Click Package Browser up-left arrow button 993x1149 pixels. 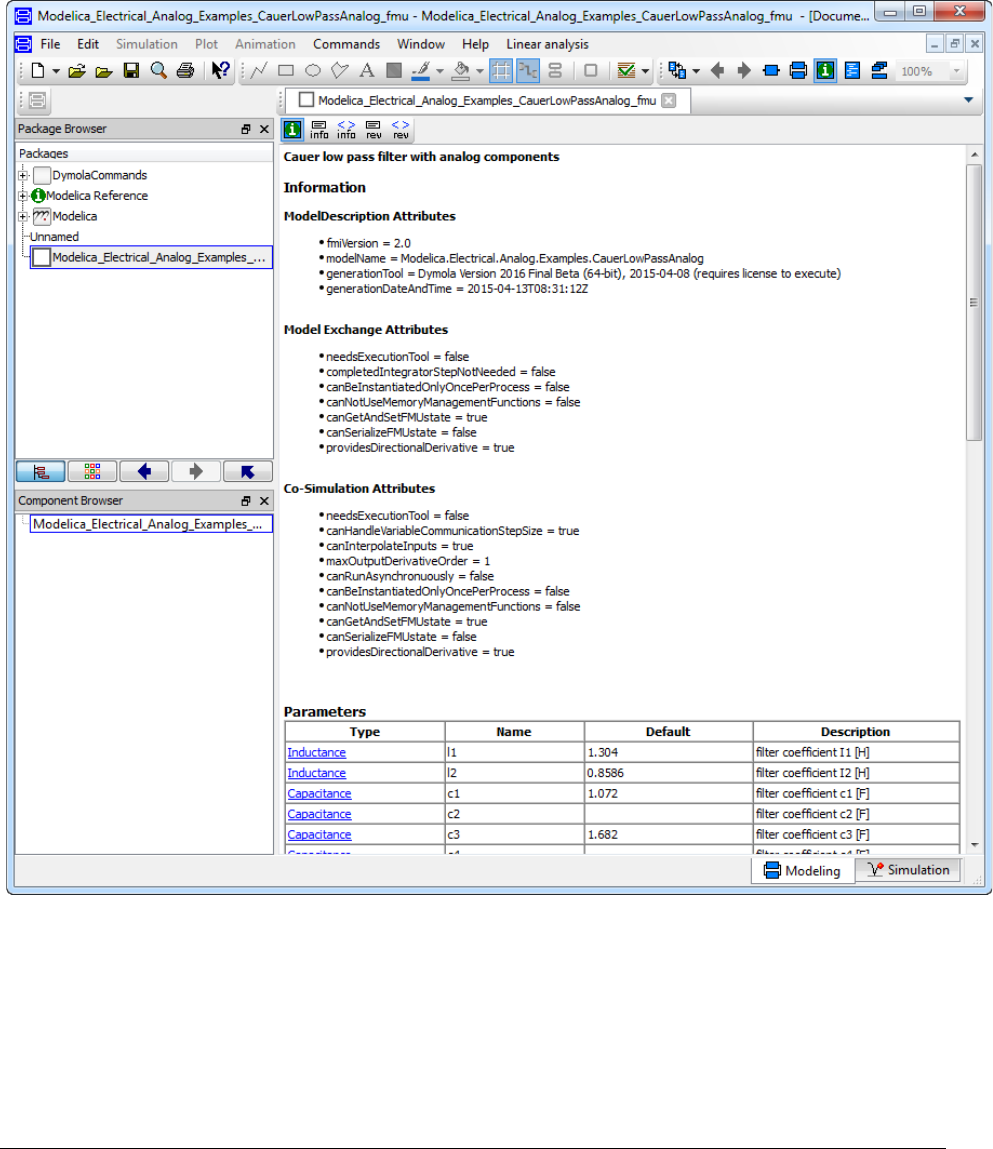(x=248, y=471)
